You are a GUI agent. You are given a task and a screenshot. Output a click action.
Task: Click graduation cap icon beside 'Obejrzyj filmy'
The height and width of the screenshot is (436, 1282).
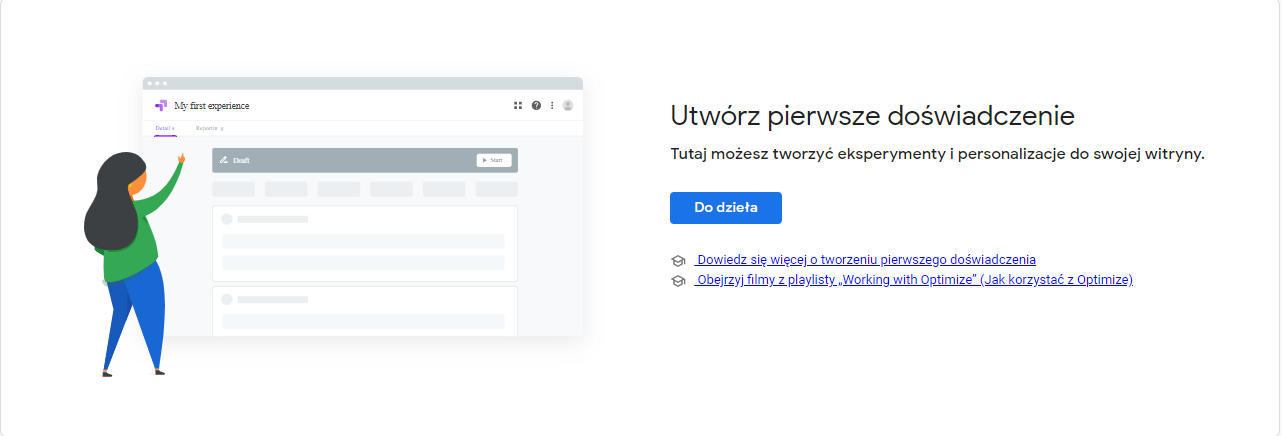pos(678,281)
